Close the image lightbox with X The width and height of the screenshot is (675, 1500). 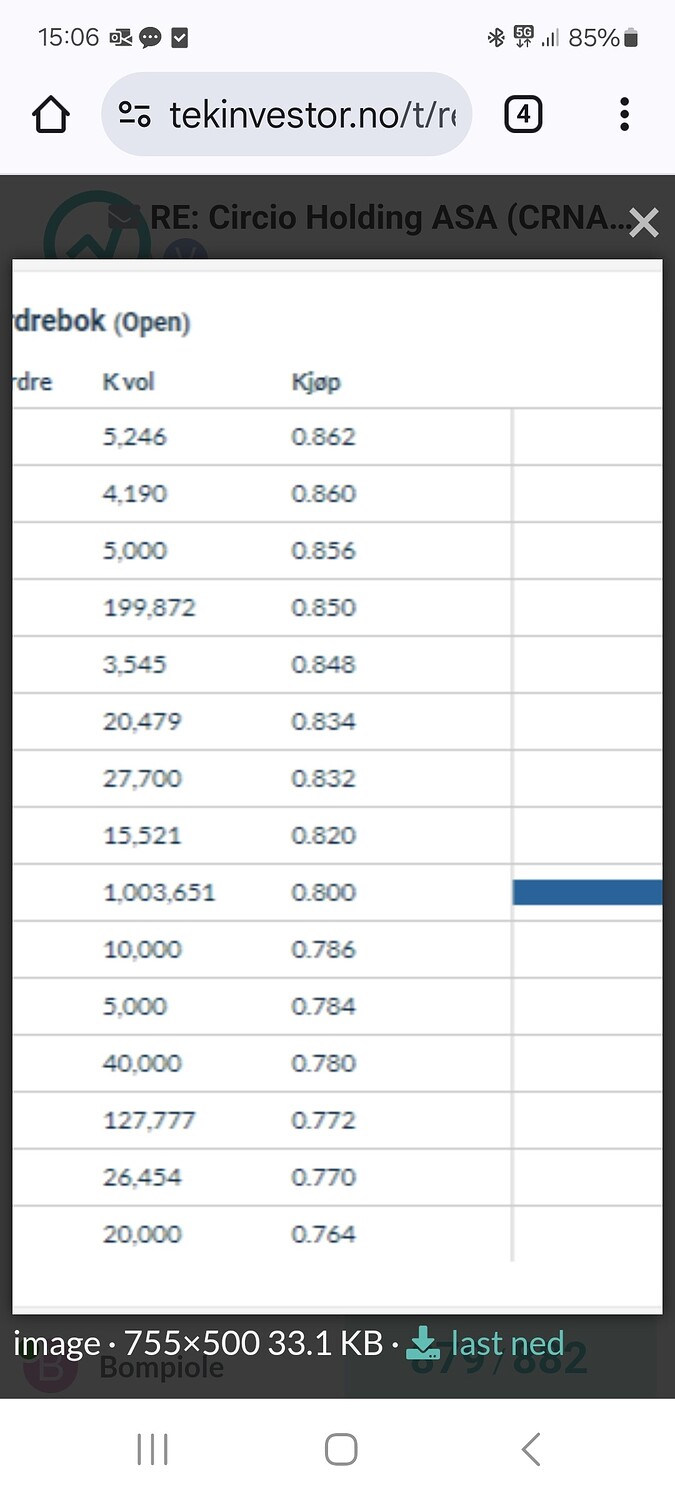click(644, 223)
